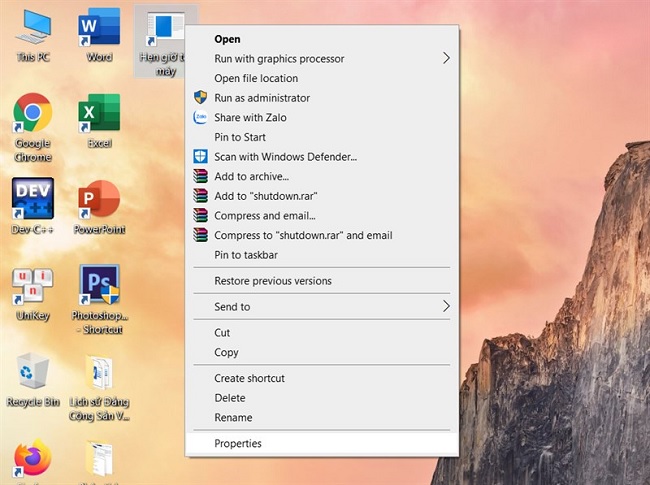The height and width of the screenshot is (485, 650).
Task: Select the Excel desktop shortcut
Action: click(99, 115)
